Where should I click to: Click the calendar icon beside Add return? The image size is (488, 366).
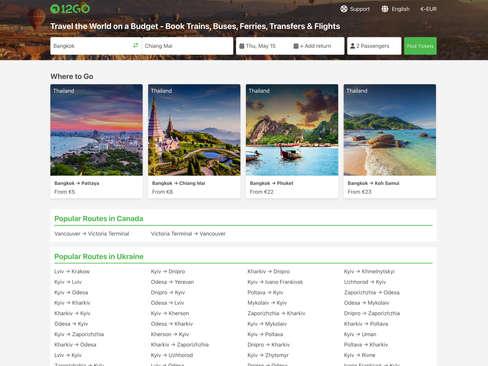[296, 46]
